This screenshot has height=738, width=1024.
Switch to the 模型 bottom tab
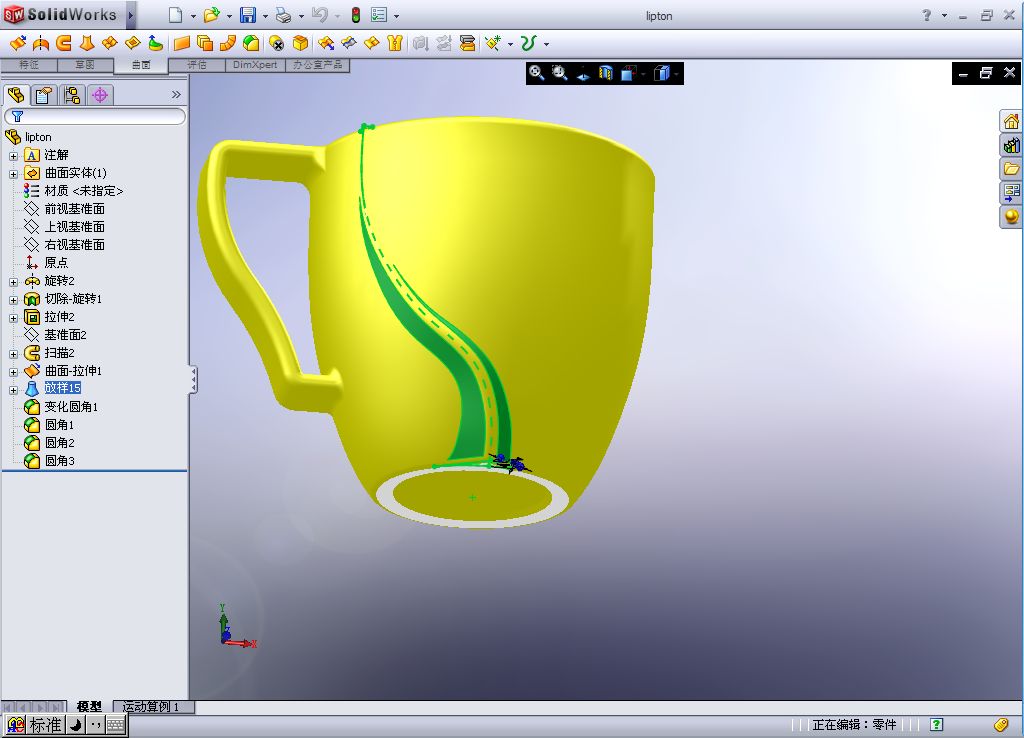89,707
